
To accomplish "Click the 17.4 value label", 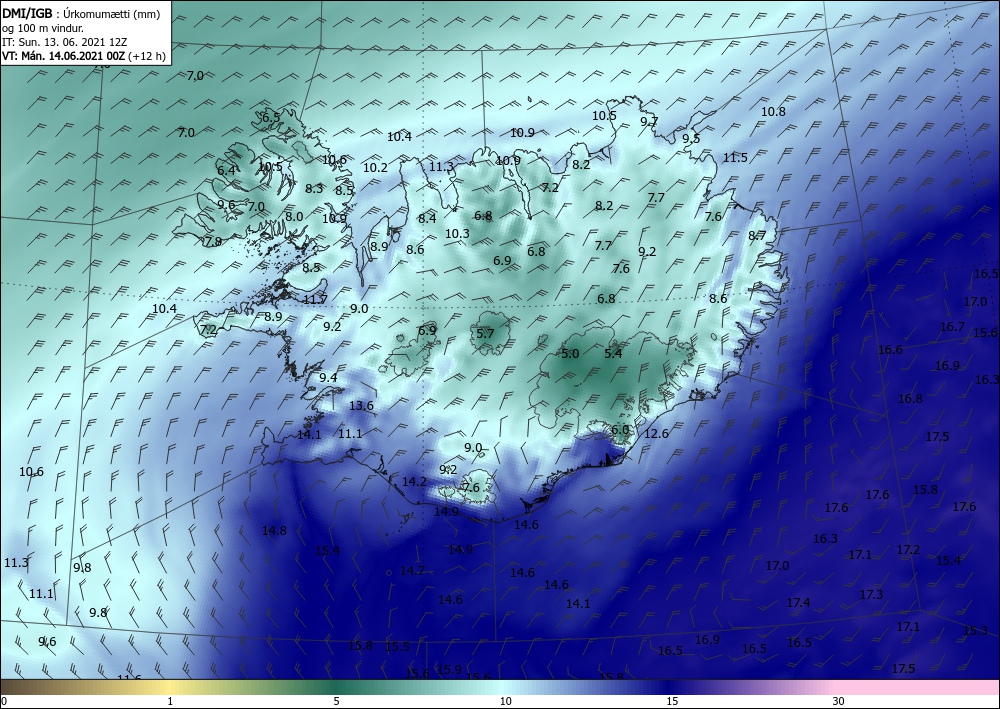I will [798, 603].
